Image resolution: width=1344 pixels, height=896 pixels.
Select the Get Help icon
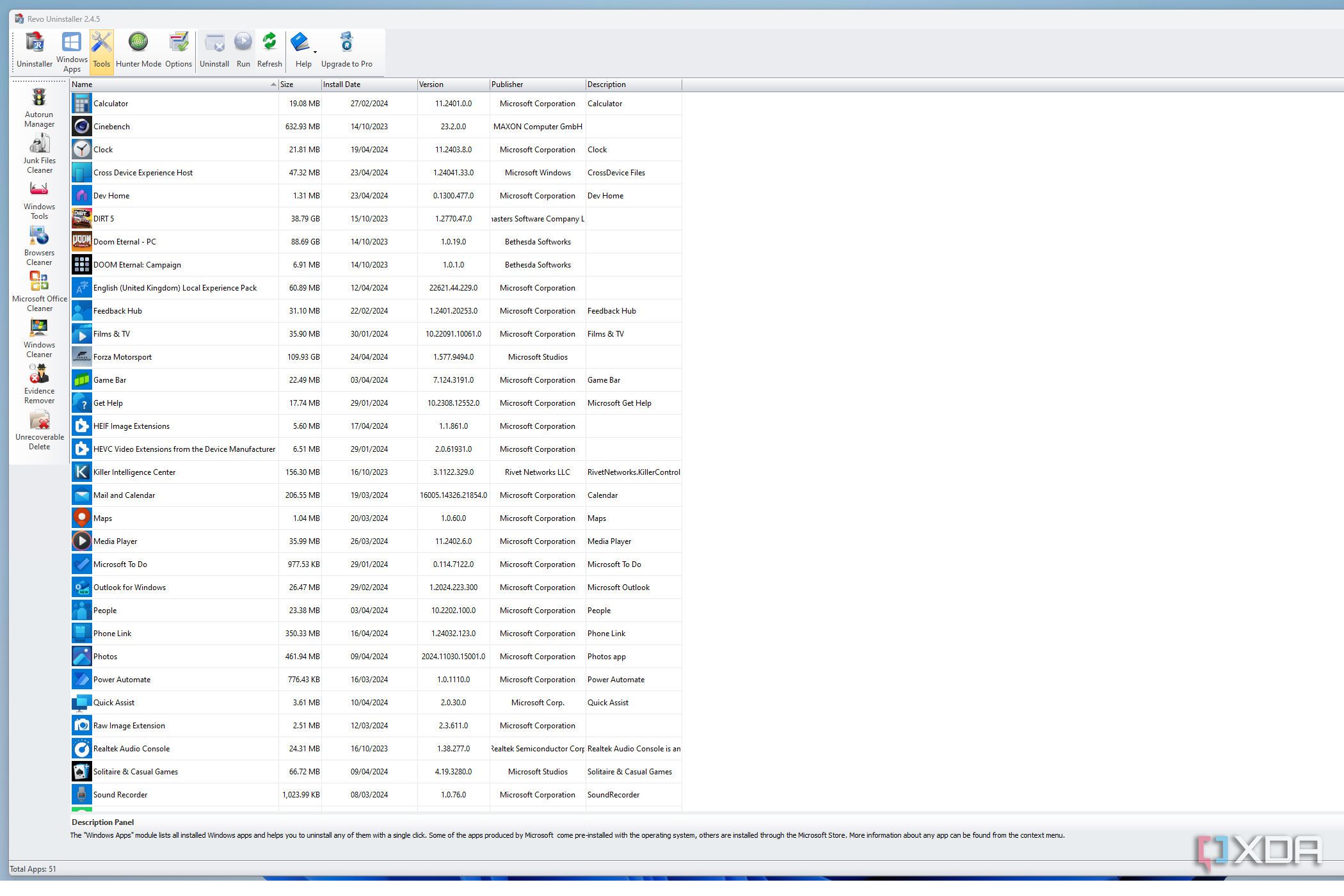point(81,403)
